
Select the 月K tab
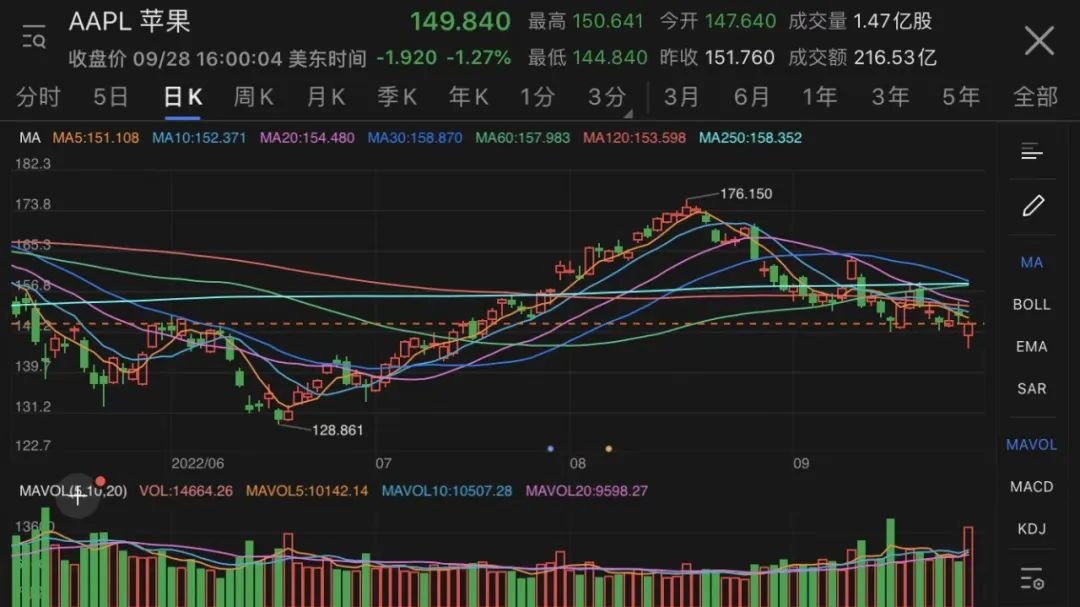(325, 97)
